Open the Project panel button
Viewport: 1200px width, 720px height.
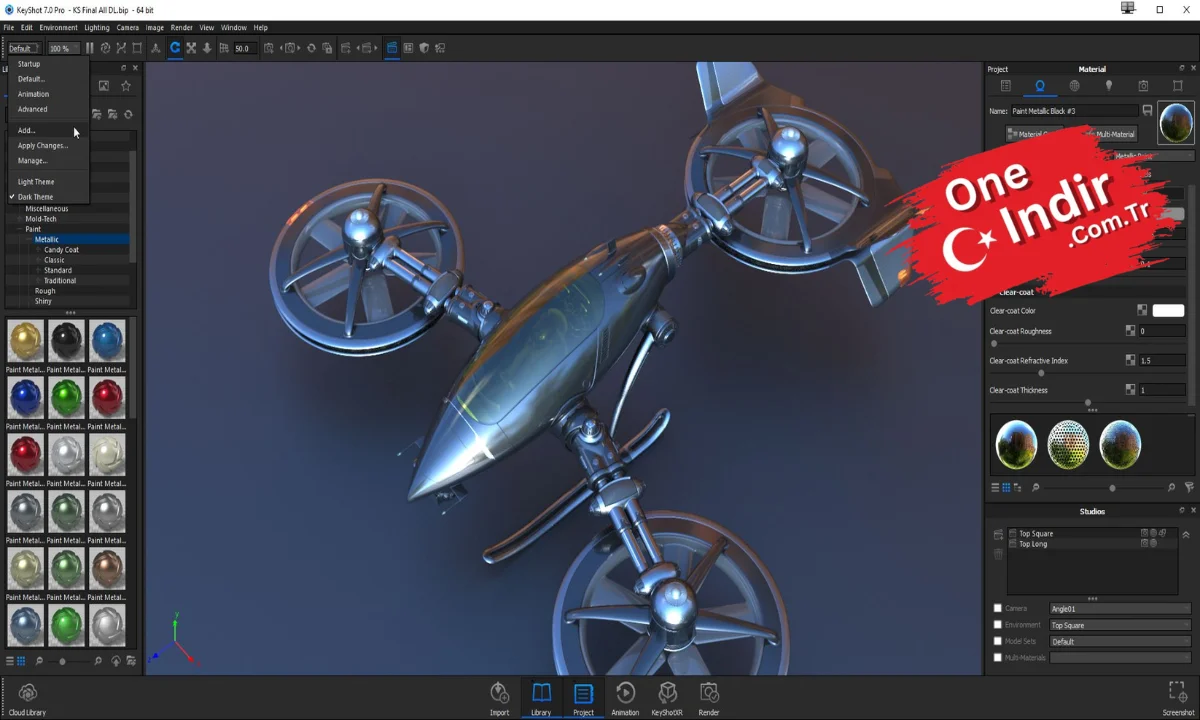point(583,698)
